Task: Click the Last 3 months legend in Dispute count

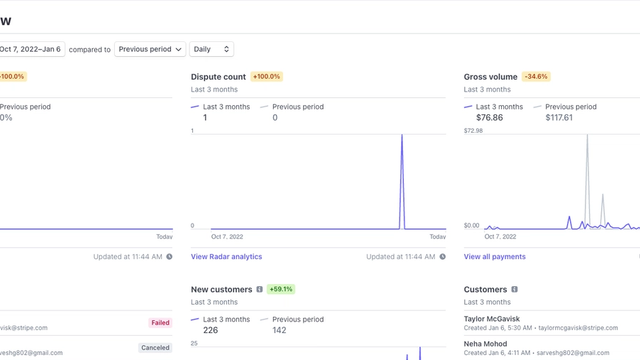Action: (220, 107)
